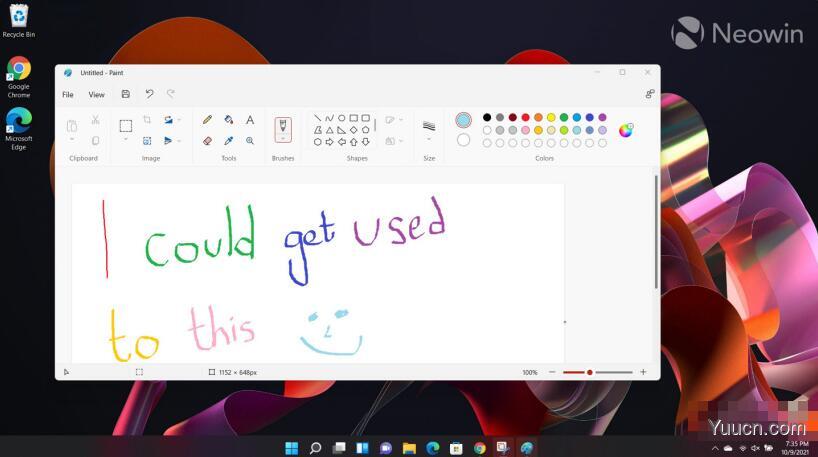This screenshot has height=457, width=818.
Task: Pick the Pentagon shape
Action: point(366,130)
